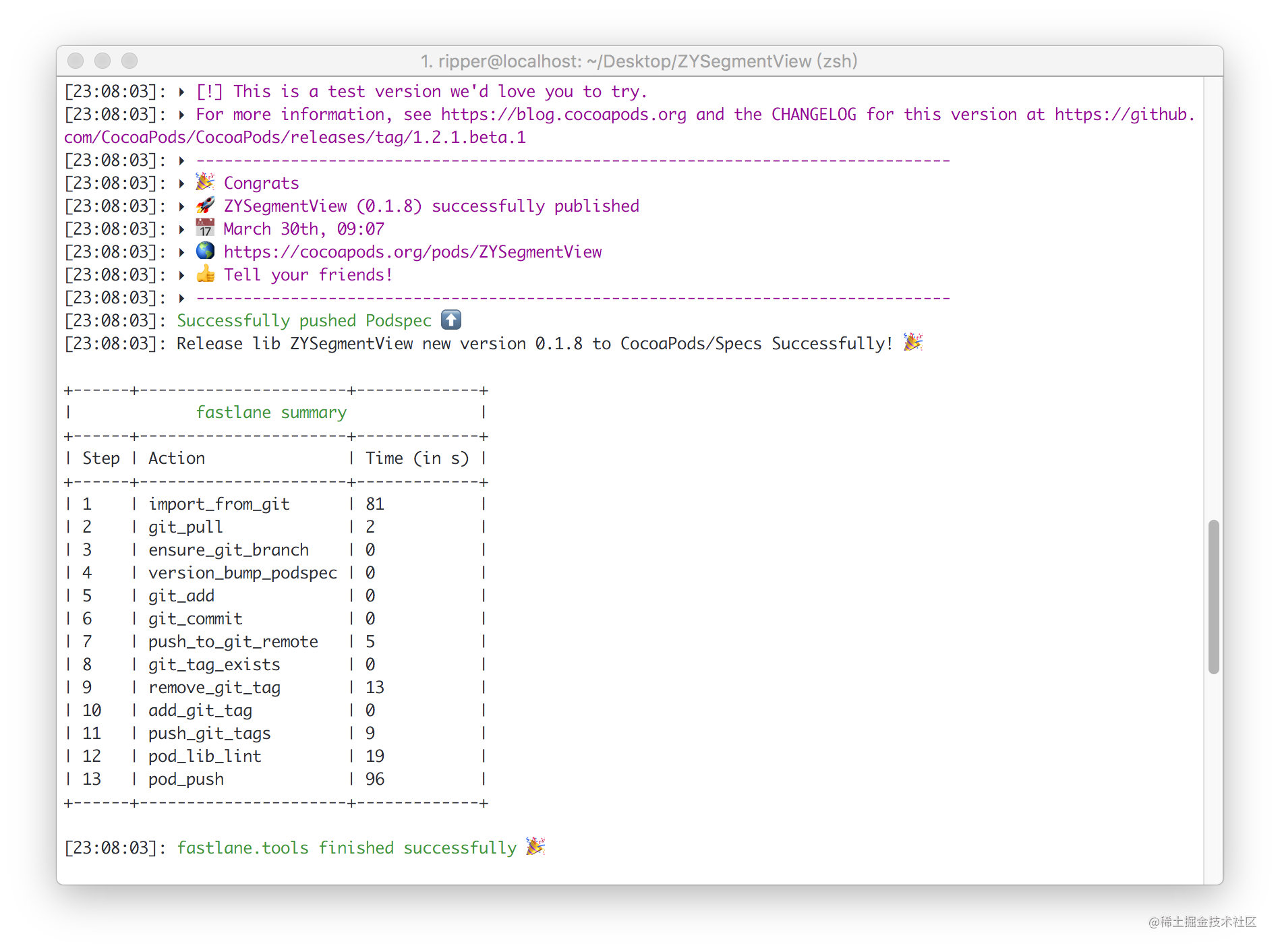Minimize the terminal window
1280x952 pixels.
tap(103, 61)
